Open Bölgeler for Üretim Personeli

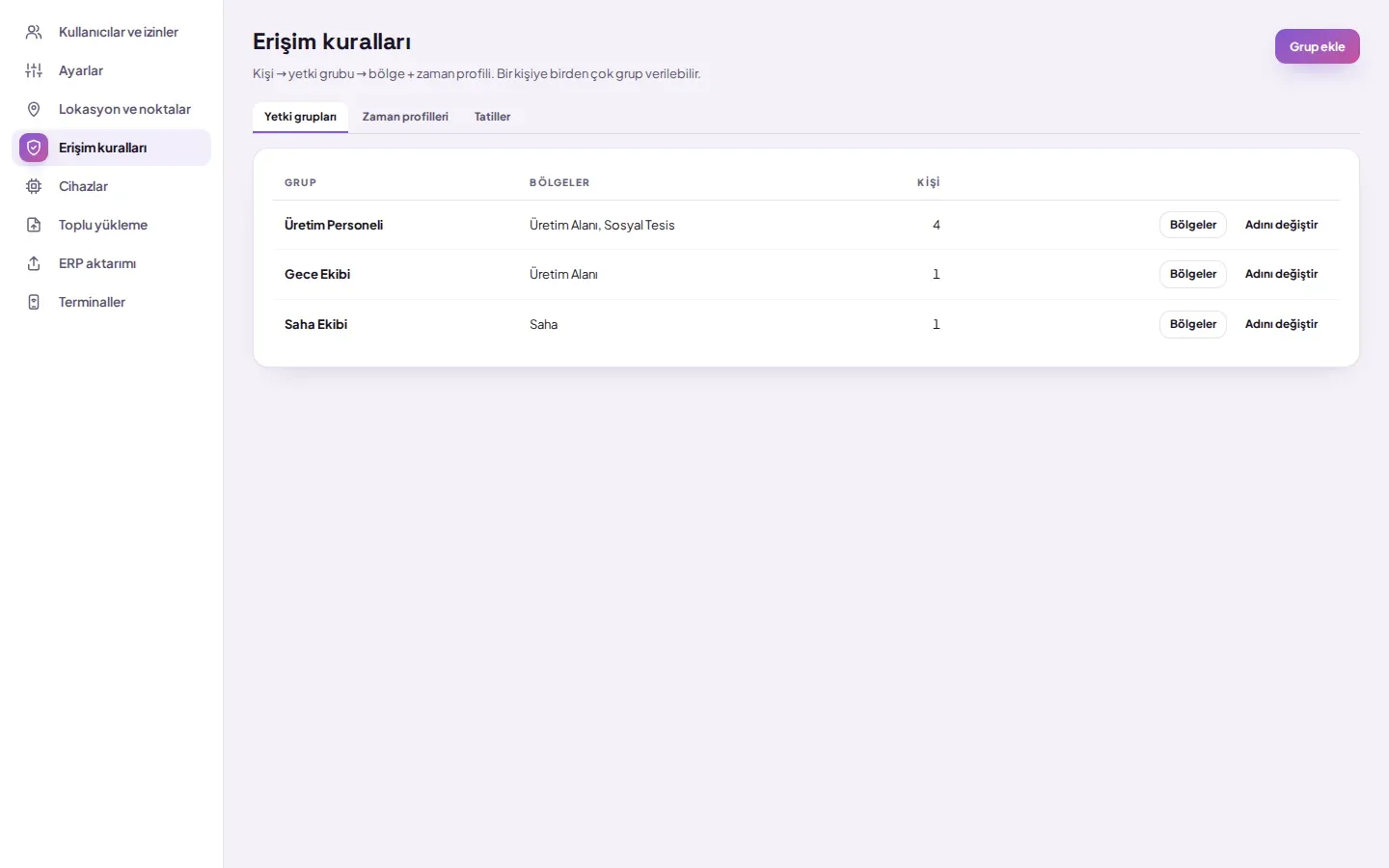point(1192,225)
